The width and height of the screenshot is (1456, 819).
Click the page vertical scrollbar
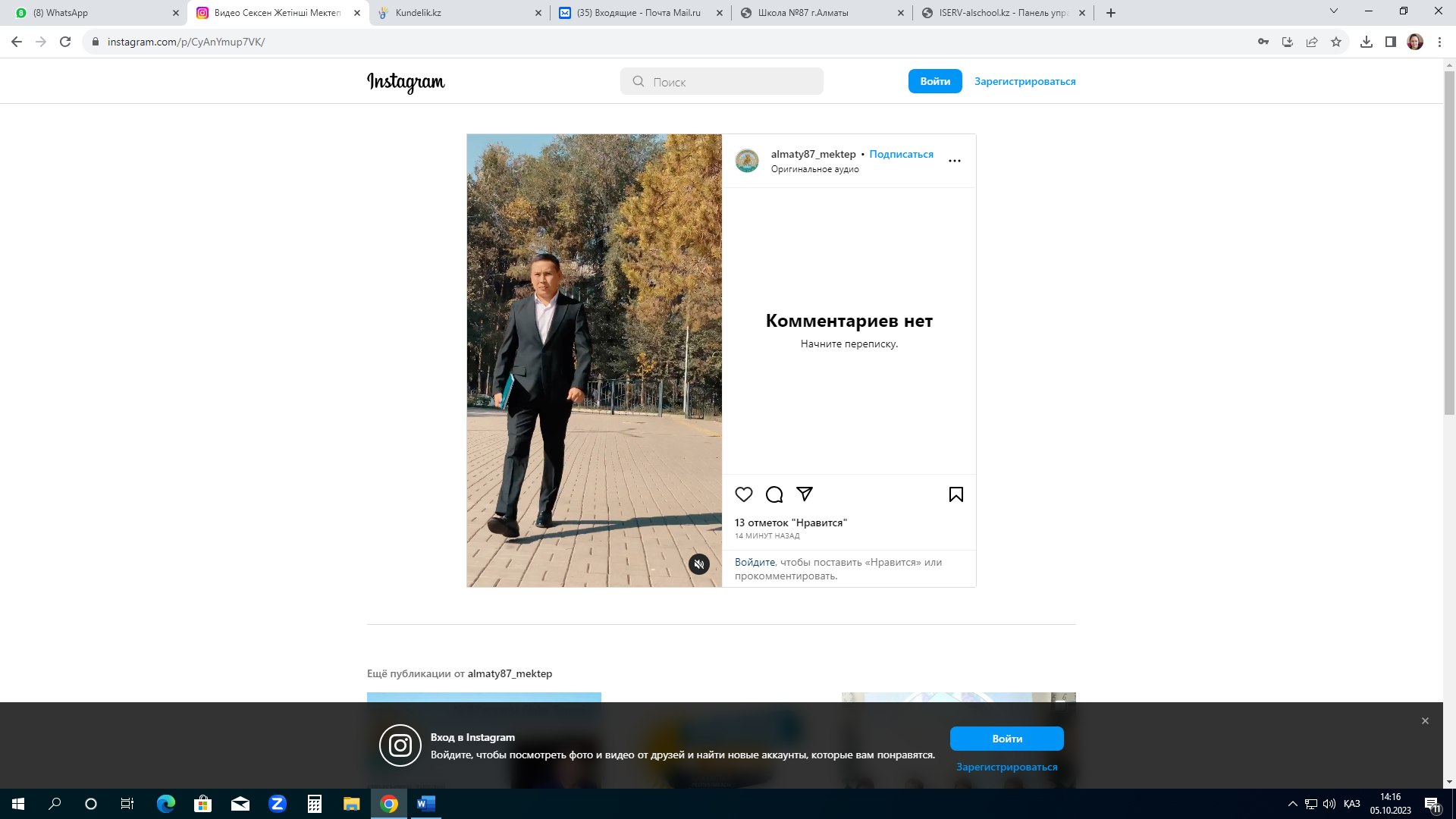1449,243
